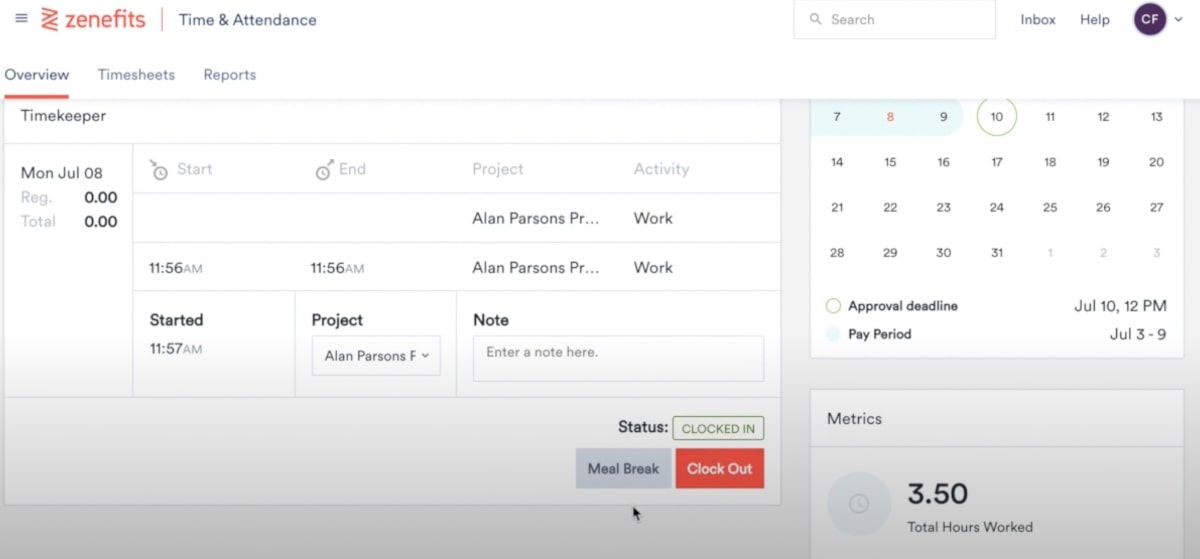Select July 26 on the calendar
This screenshot has width=1200, height=559.
[1103, 208]
